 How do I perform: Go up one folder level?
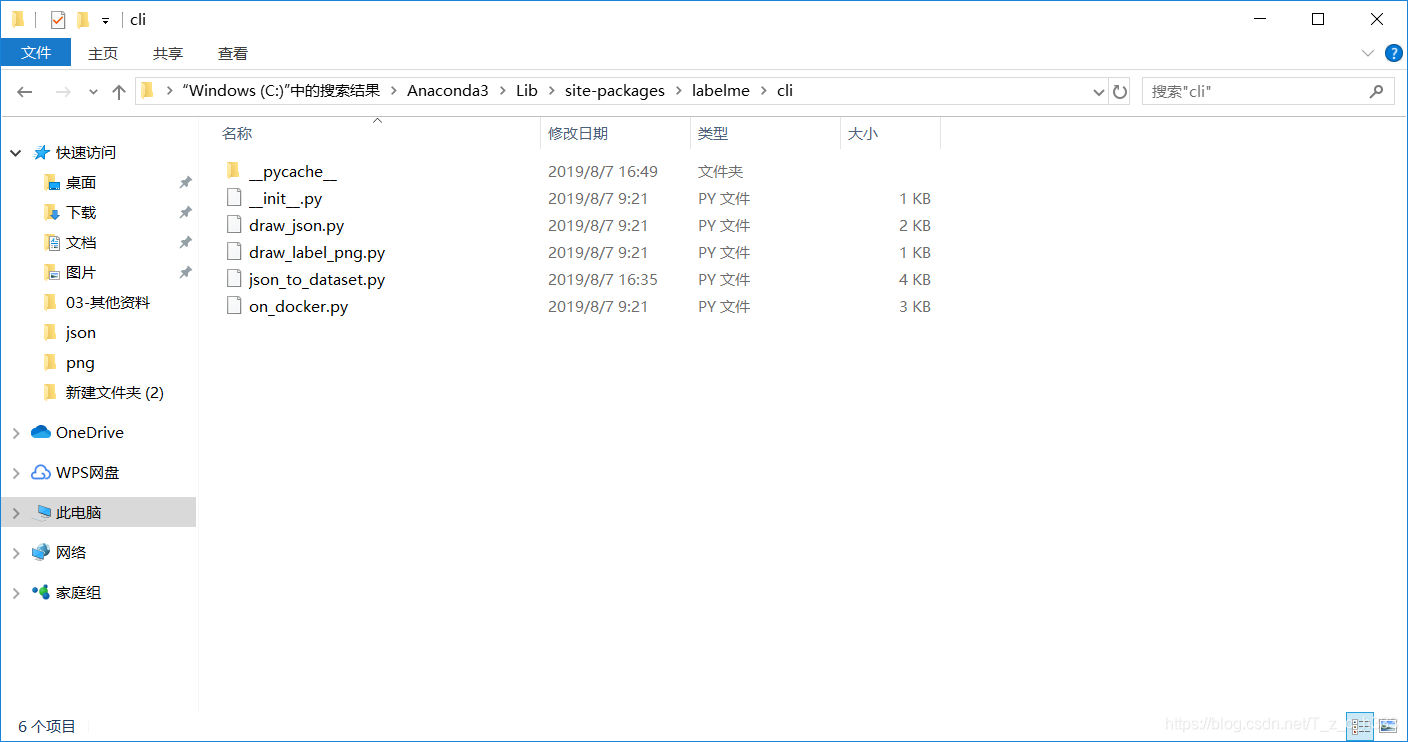coord(119,91)
